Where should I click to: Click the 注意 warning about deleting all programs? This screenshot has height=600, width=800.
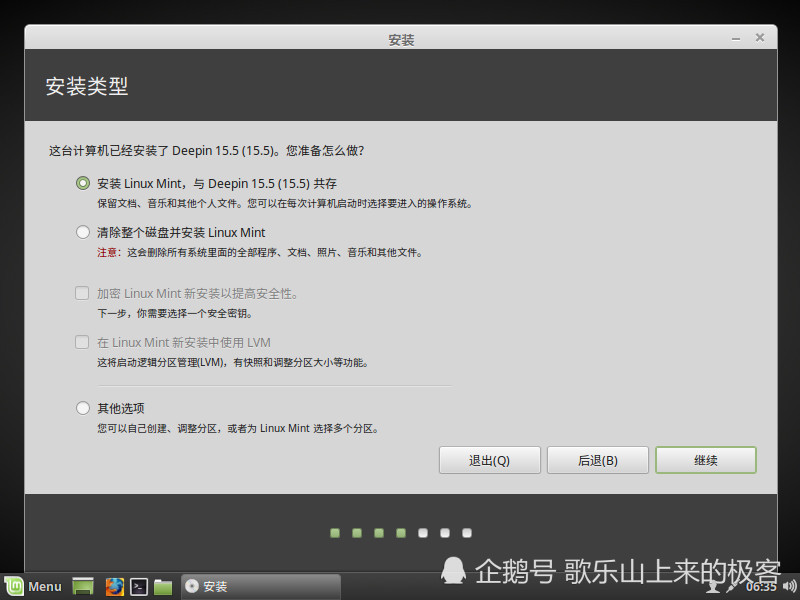click(260, 253)
